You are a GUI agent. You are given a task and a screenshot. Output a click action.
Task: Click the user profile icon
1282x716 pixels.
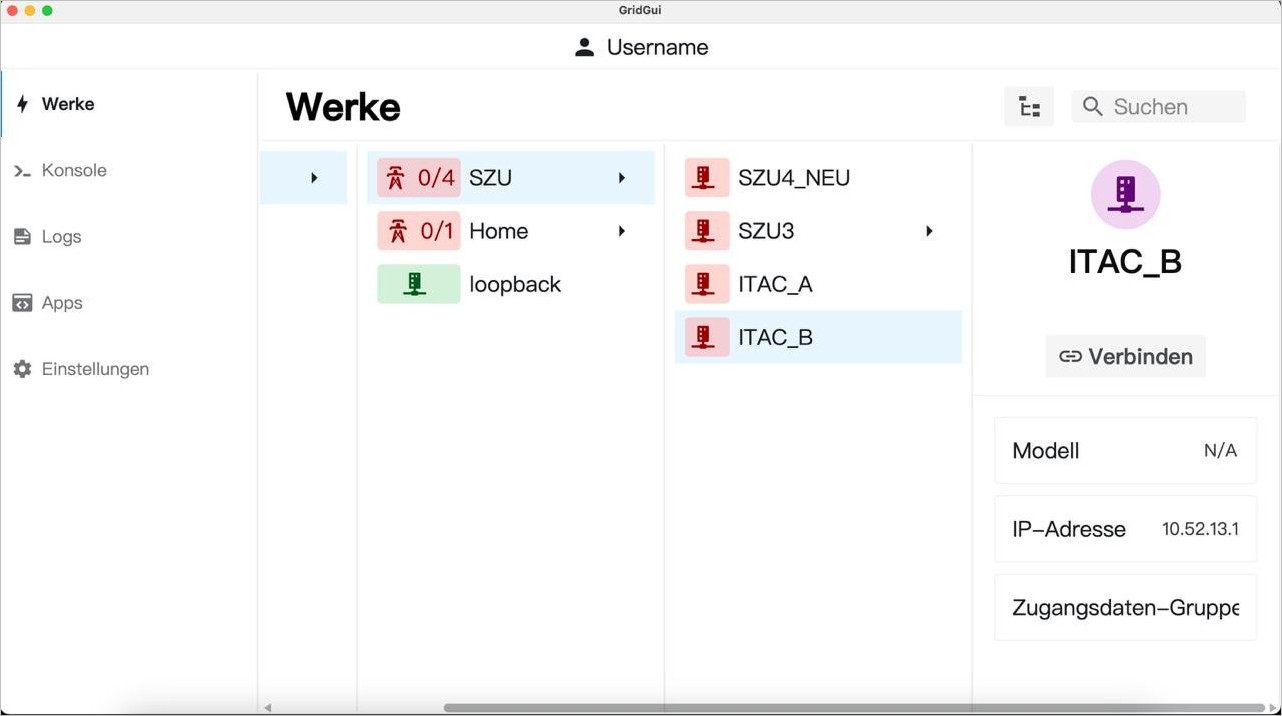tap(585, 47)
